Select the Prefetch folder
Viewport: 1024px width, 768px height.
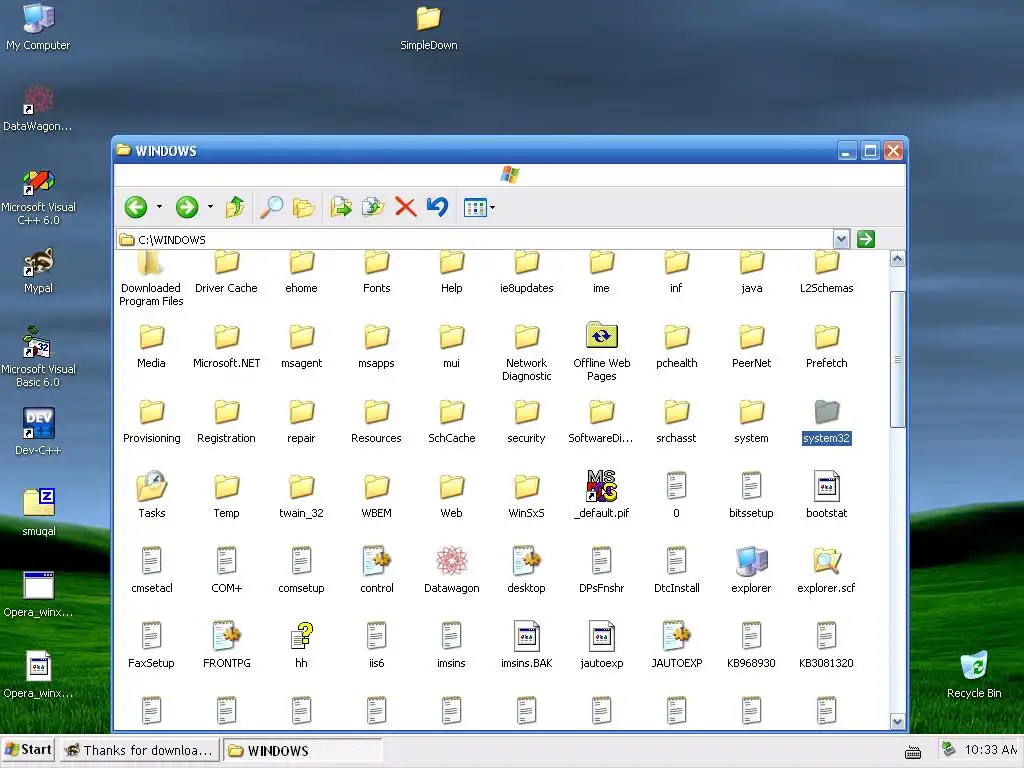point(826,347)
